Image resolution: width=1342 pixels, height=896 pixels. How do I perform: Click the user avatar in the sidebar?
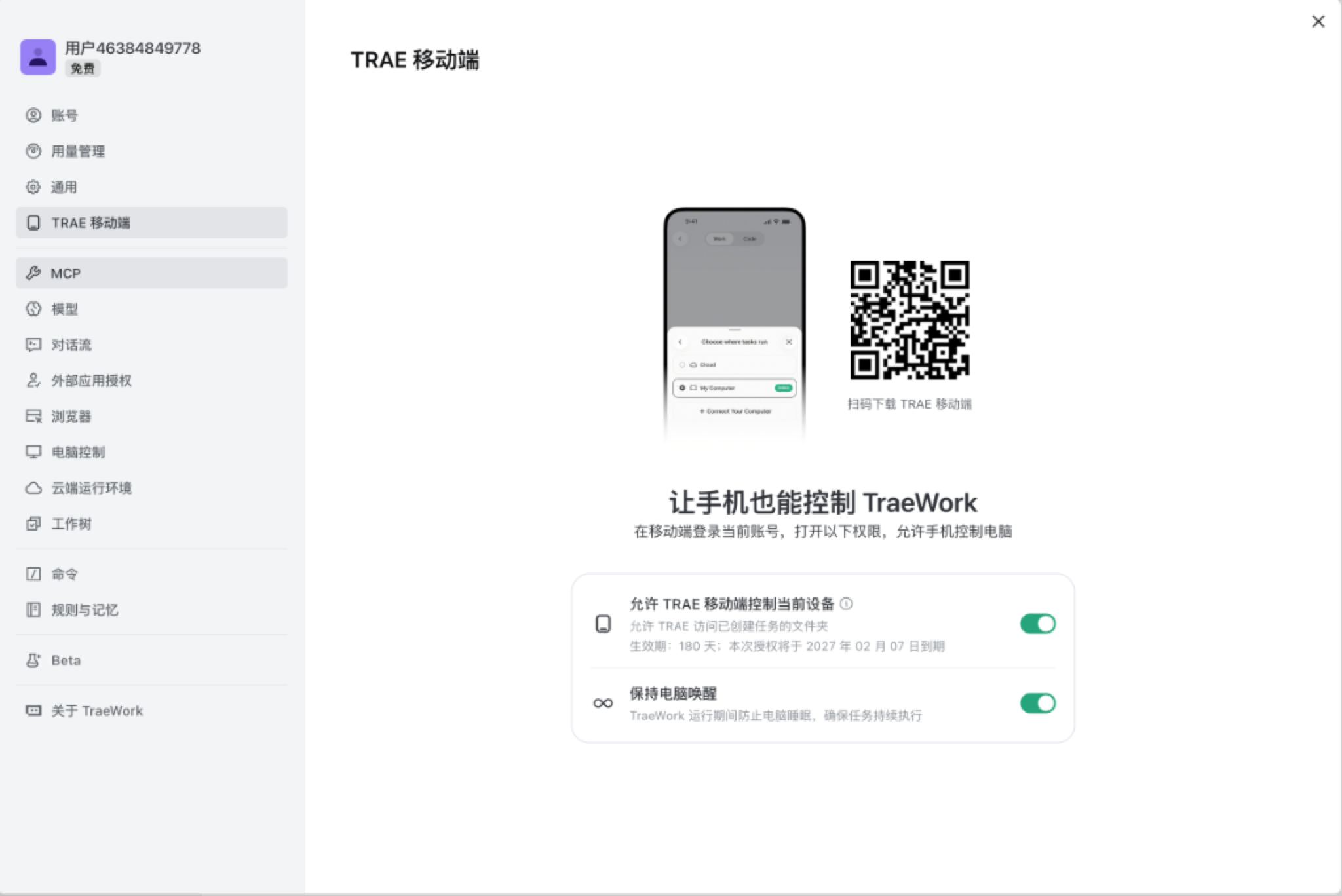pos(38,57)
